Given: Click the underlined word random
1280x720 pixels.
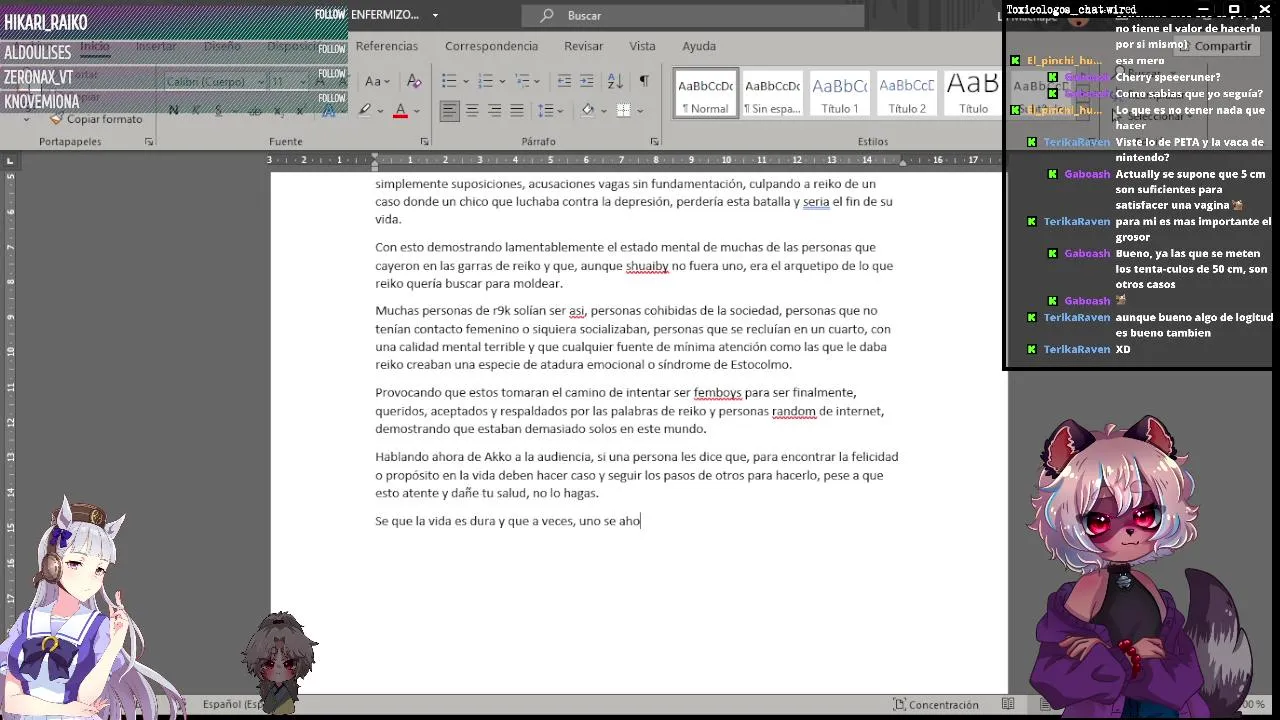Looking at the screenshot, I should point(794,411).
